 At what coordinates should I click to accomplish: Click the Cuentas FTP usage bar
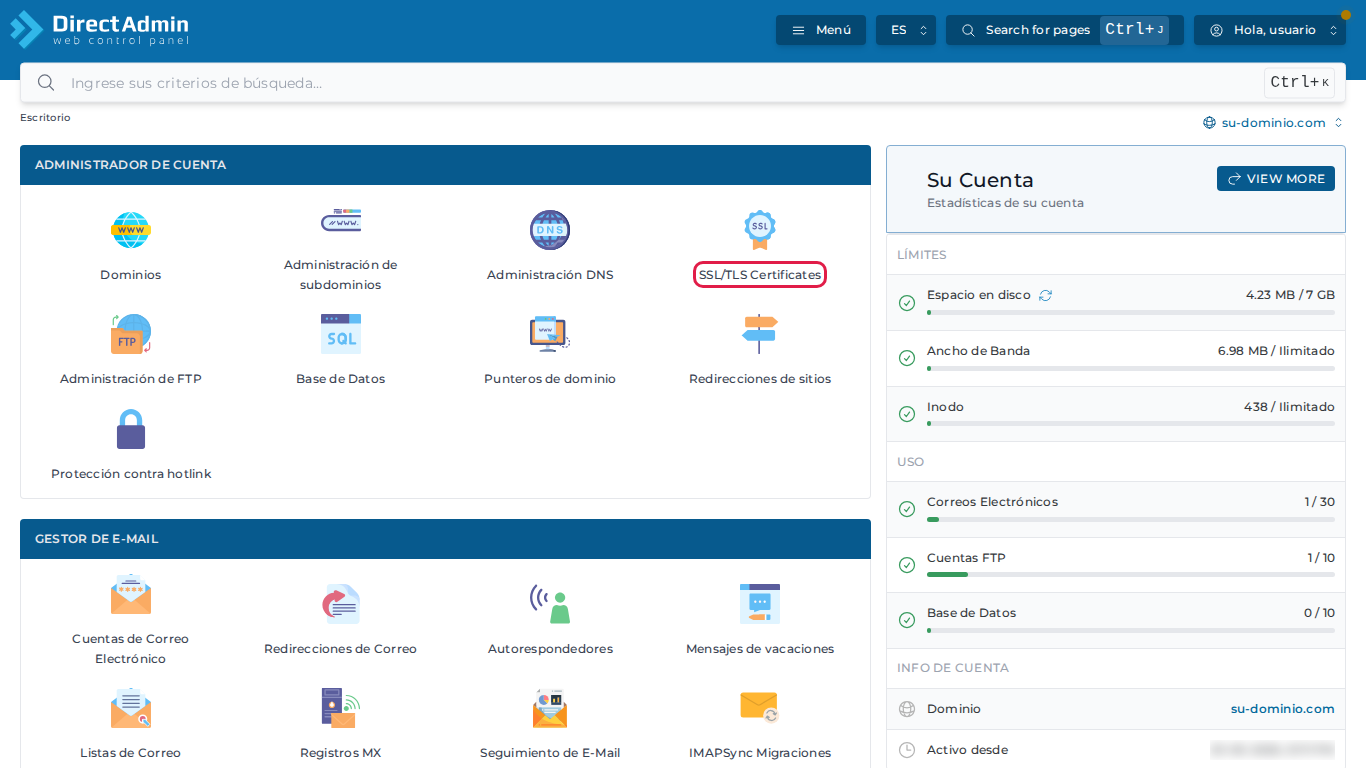1131,575
